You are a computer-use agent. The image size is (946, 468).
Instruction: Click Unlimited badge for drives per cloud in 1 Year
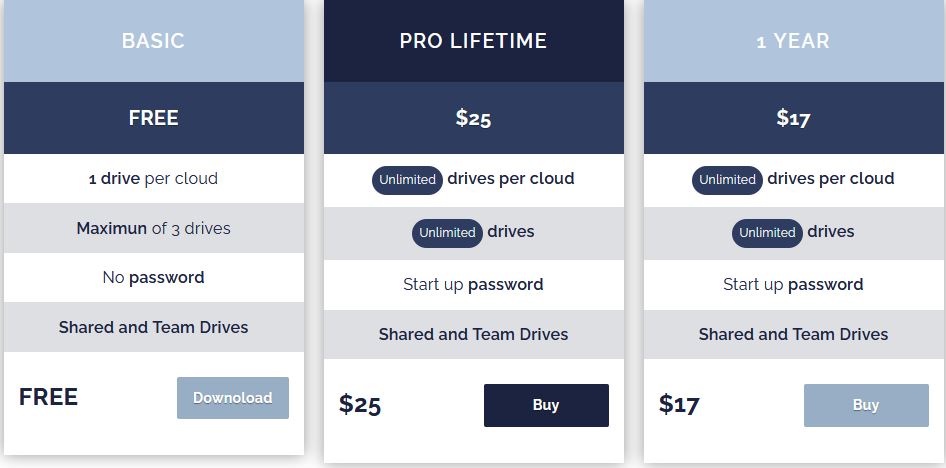pos(727,180)
